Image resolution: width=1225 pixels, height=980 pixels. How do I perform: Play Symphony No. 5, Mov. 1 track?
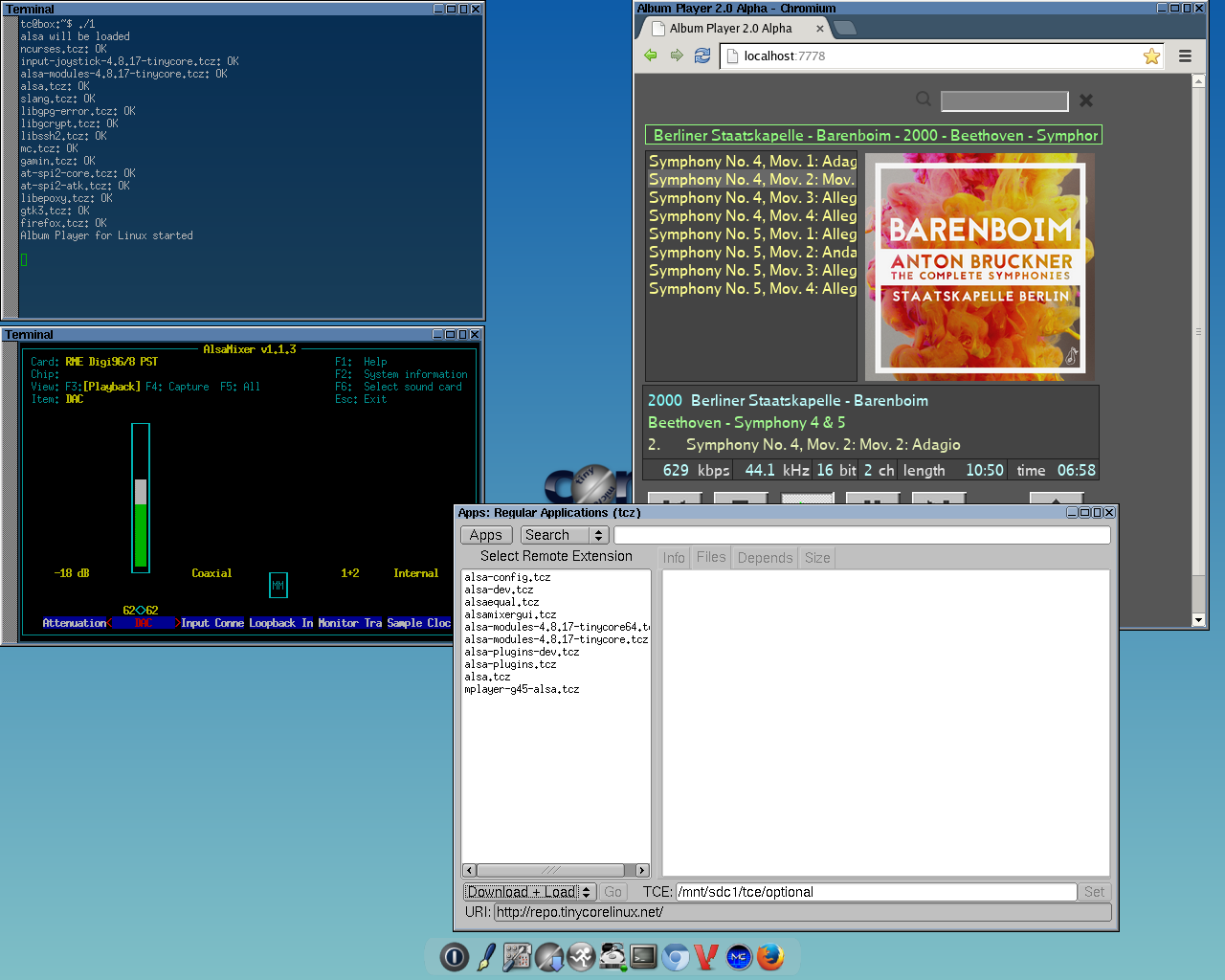coord(752,234)
